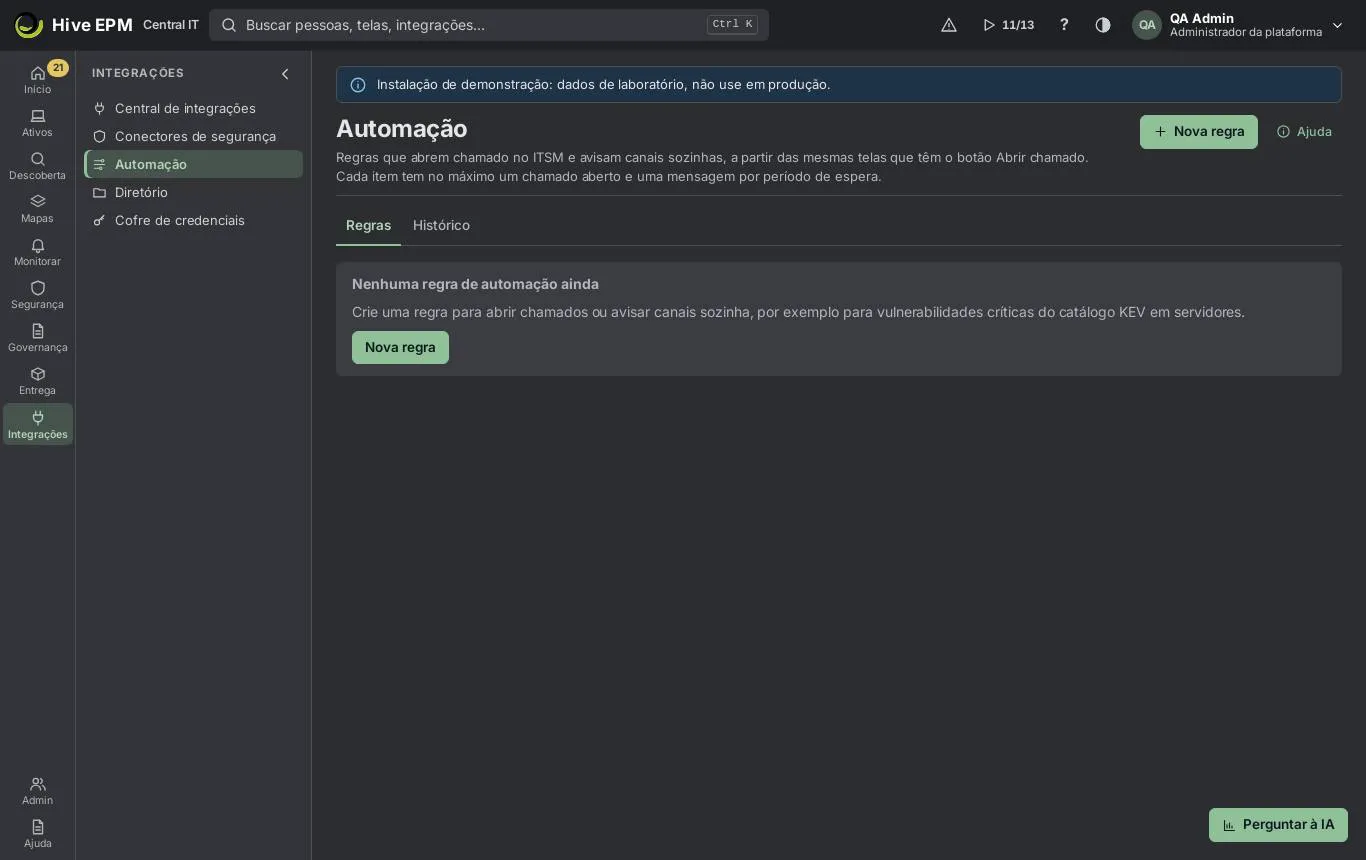The width and height of the screenshot is (1366, 860).
Task: Open Central de integrações
Action: (193, 108)
